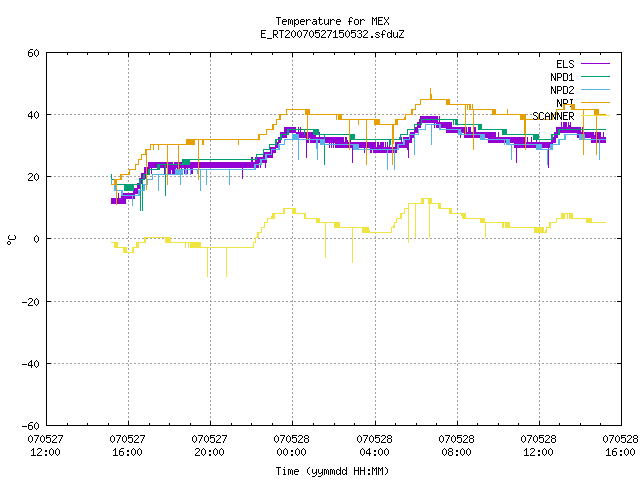Click the light blue NPD2 legend line sample
Viewport: 640px width, 480px height.
596,90
